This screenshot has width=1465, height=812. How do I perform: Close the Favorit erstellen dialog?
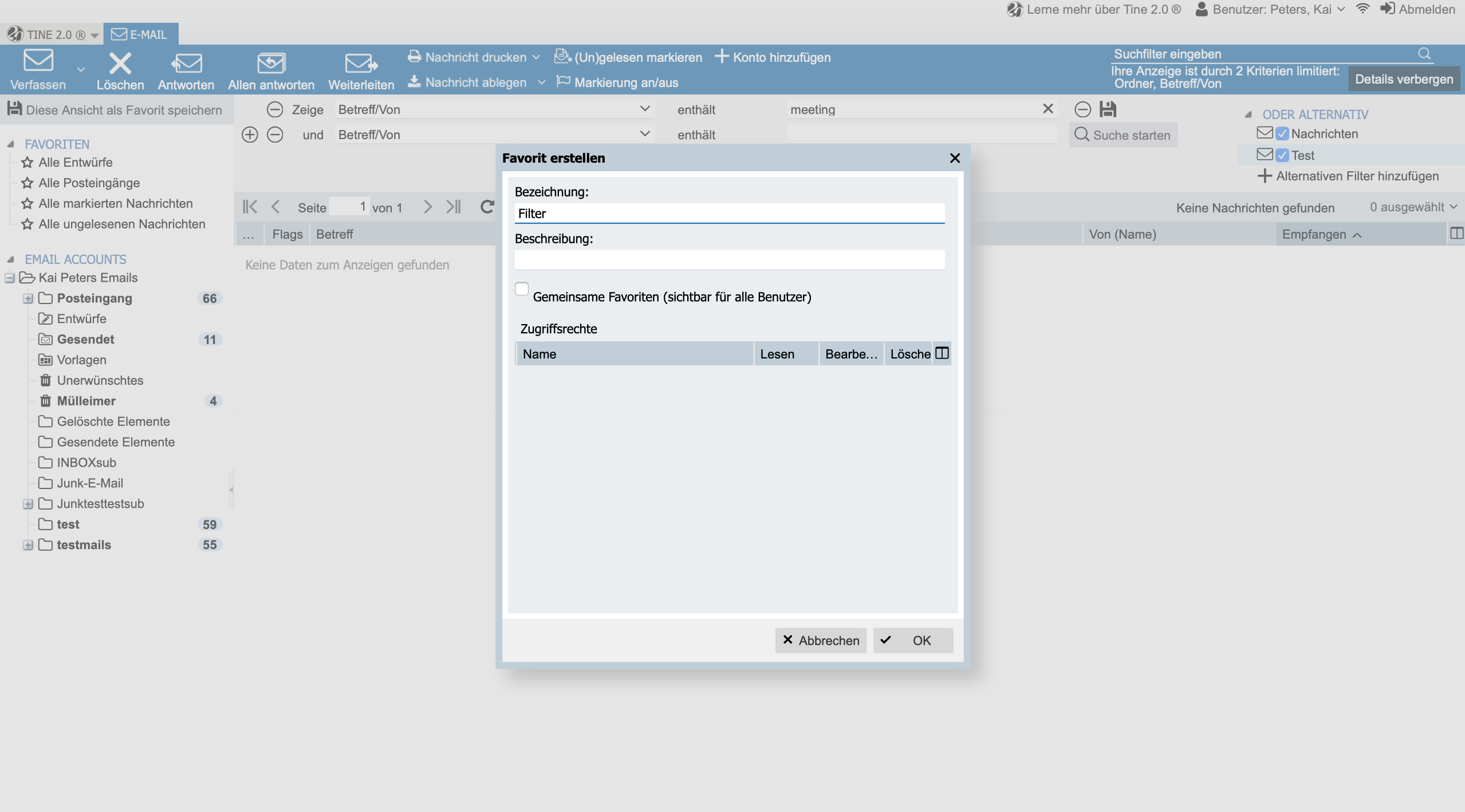[x=955, y=158]
